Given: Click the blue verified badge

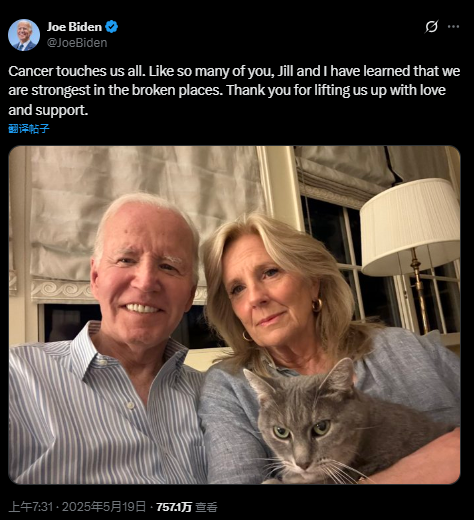Looking at the screenshot, I should click(112, 27).
